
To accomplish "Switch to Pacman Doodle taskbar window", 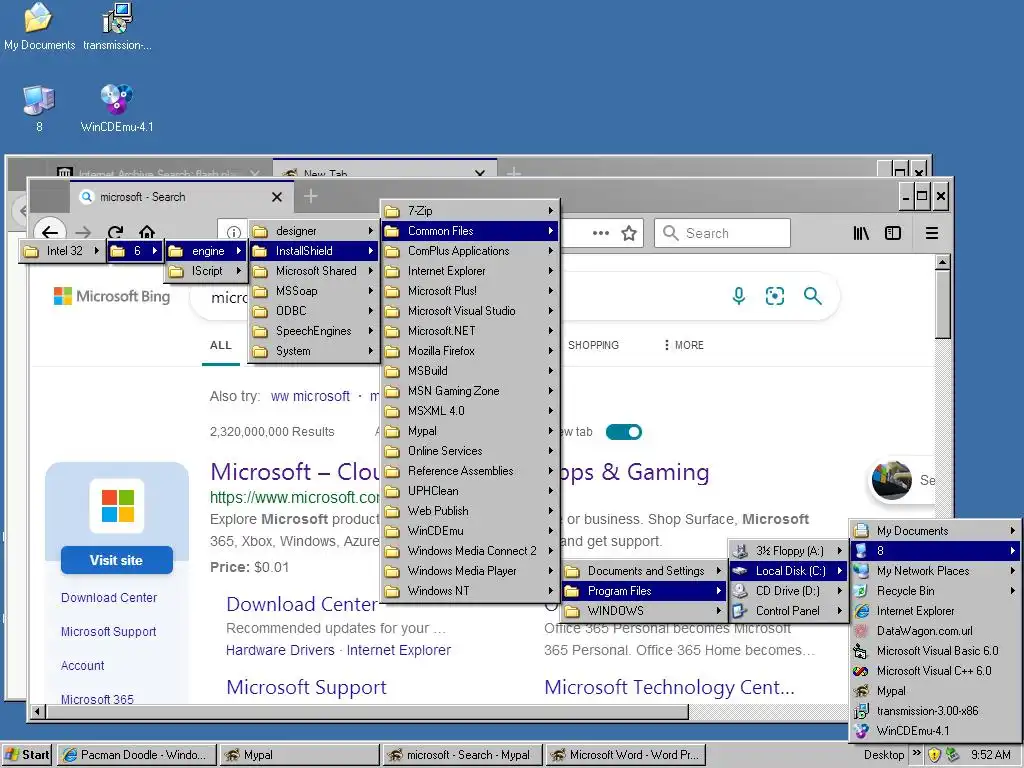I will pyautogui.click(x=136, y=755).
